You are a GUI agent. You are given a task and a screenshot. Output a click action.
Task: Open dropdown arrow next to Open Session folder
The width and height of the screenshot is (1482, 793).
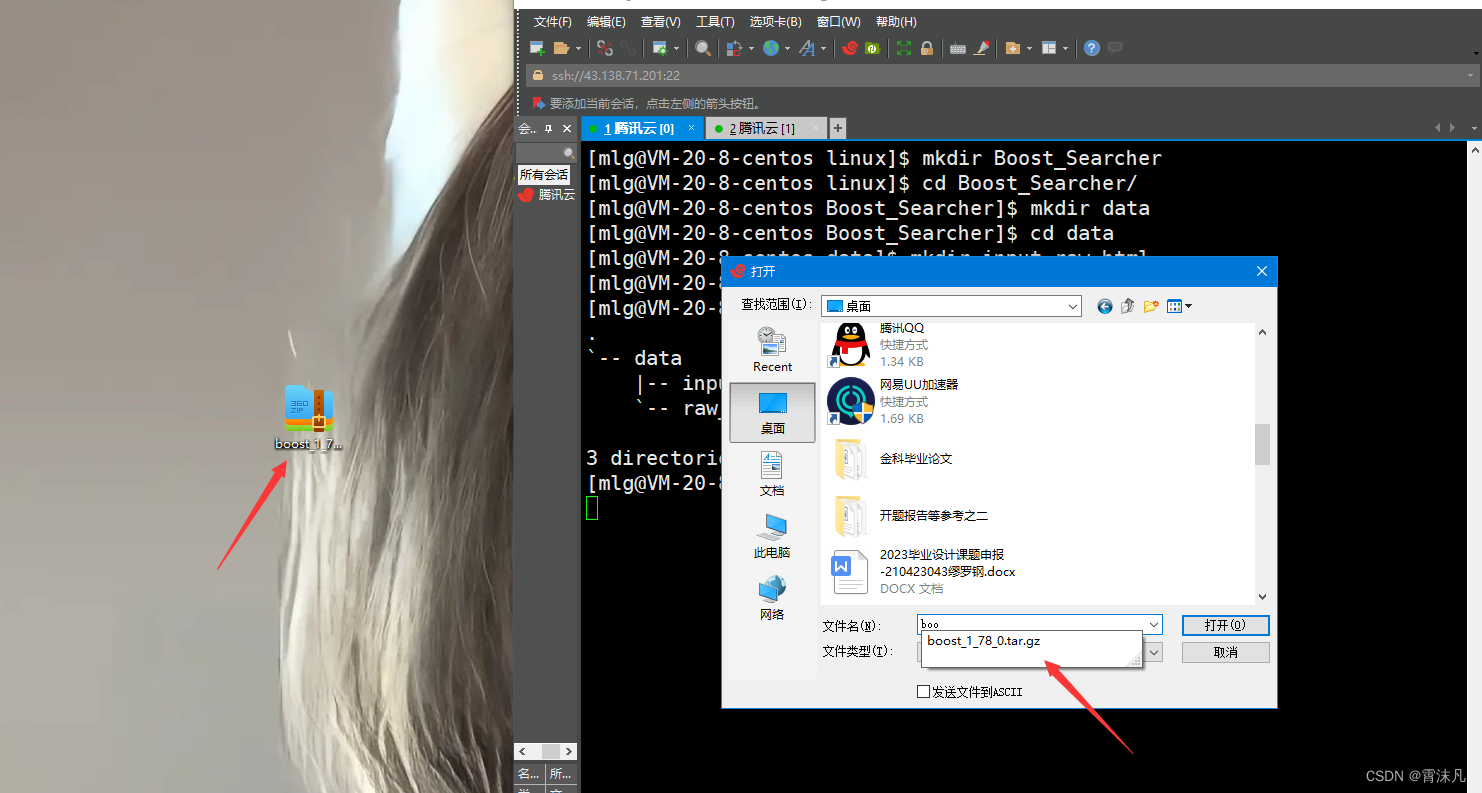pyautogui.click(x=578, y=48)
